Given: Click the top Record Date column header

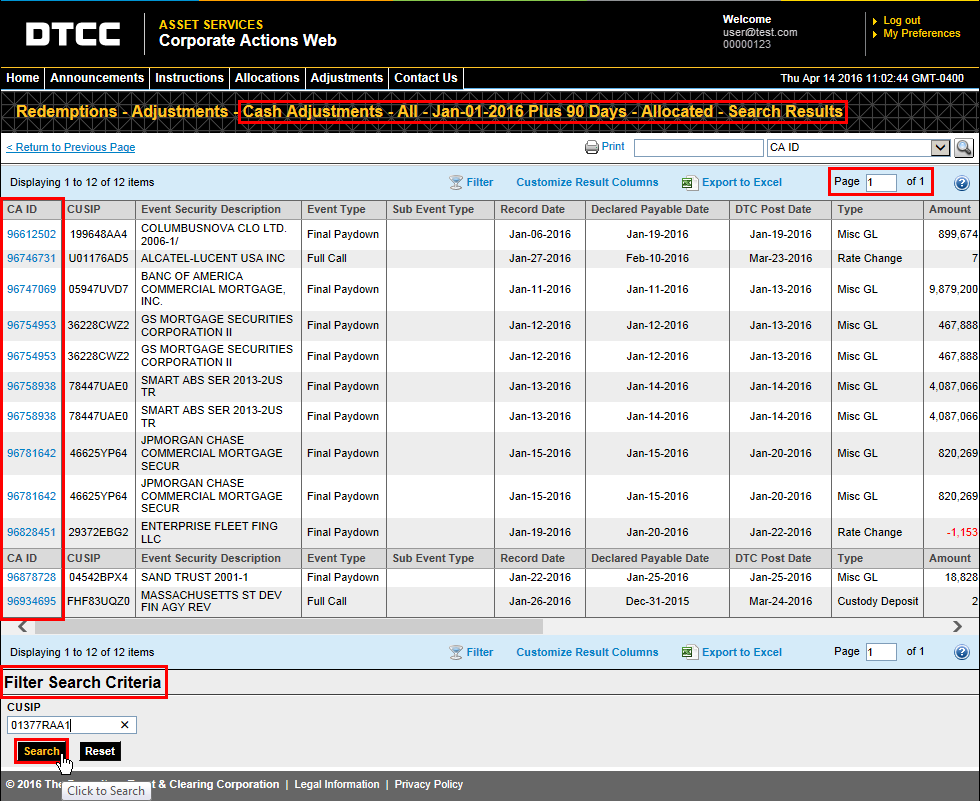Looking at the screenshot, I should click(539, 209).
